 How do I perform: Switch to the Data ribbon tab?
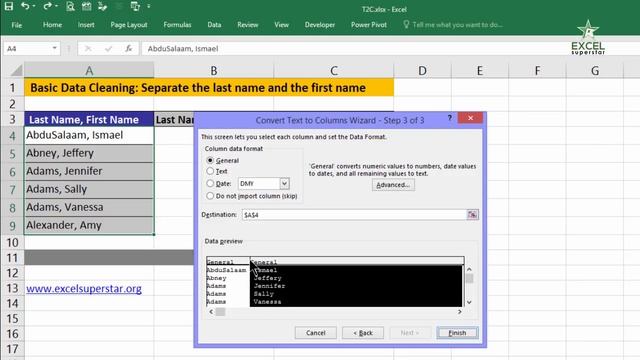[x=214, y=25]
